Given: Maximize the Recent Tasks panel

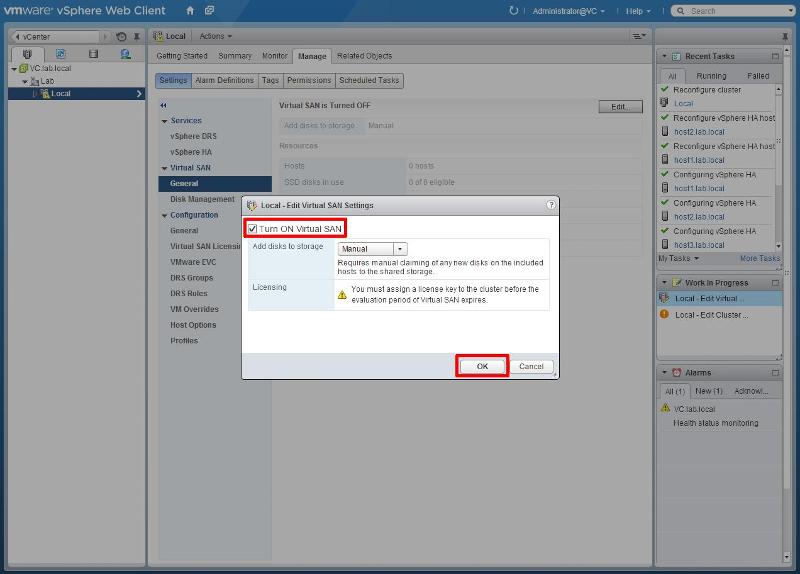Looking at the screenshot, I should click(776, 56).
